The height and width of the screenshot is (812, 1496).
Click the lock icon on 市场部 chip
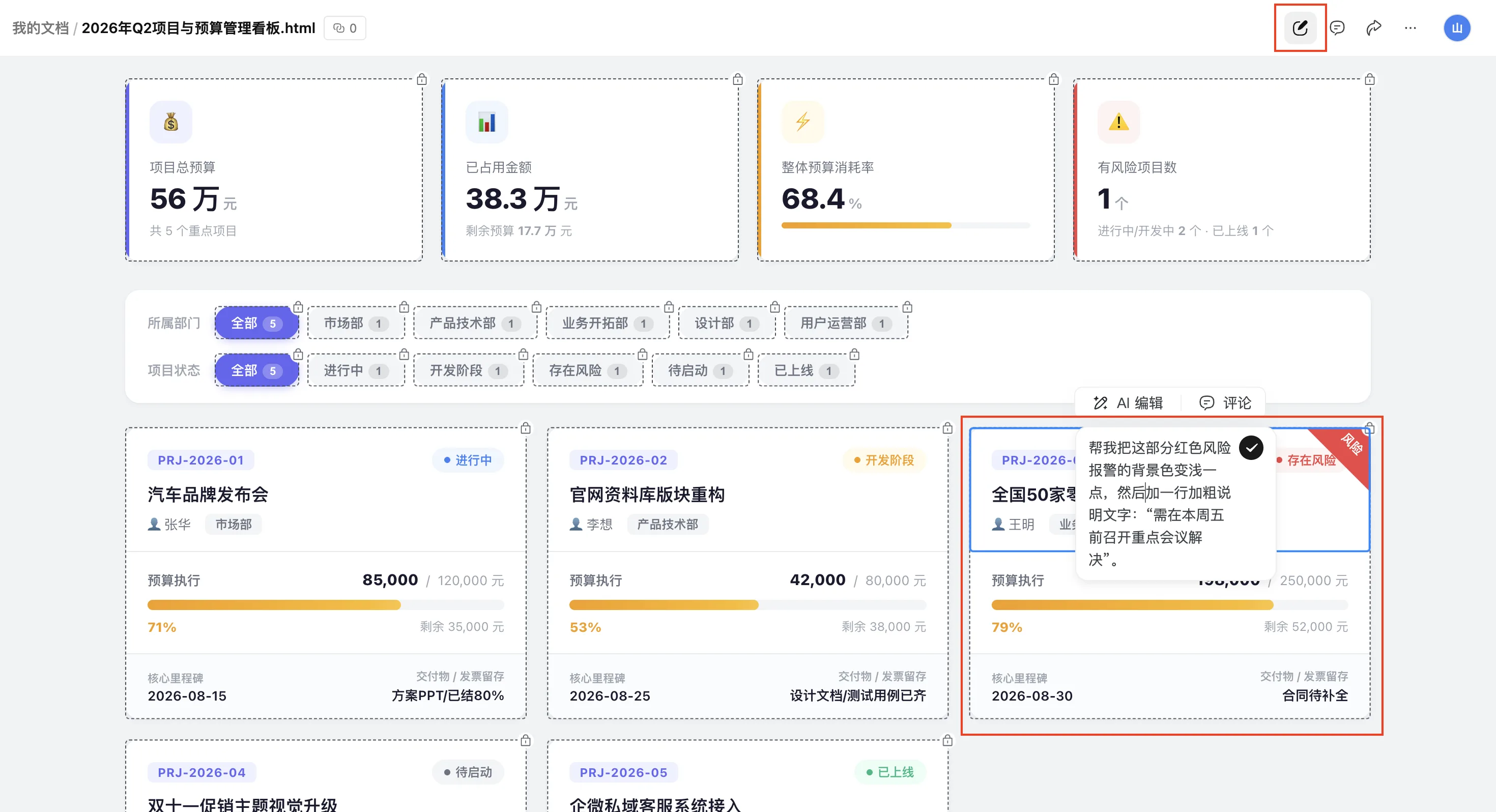[x=404, y=307]
